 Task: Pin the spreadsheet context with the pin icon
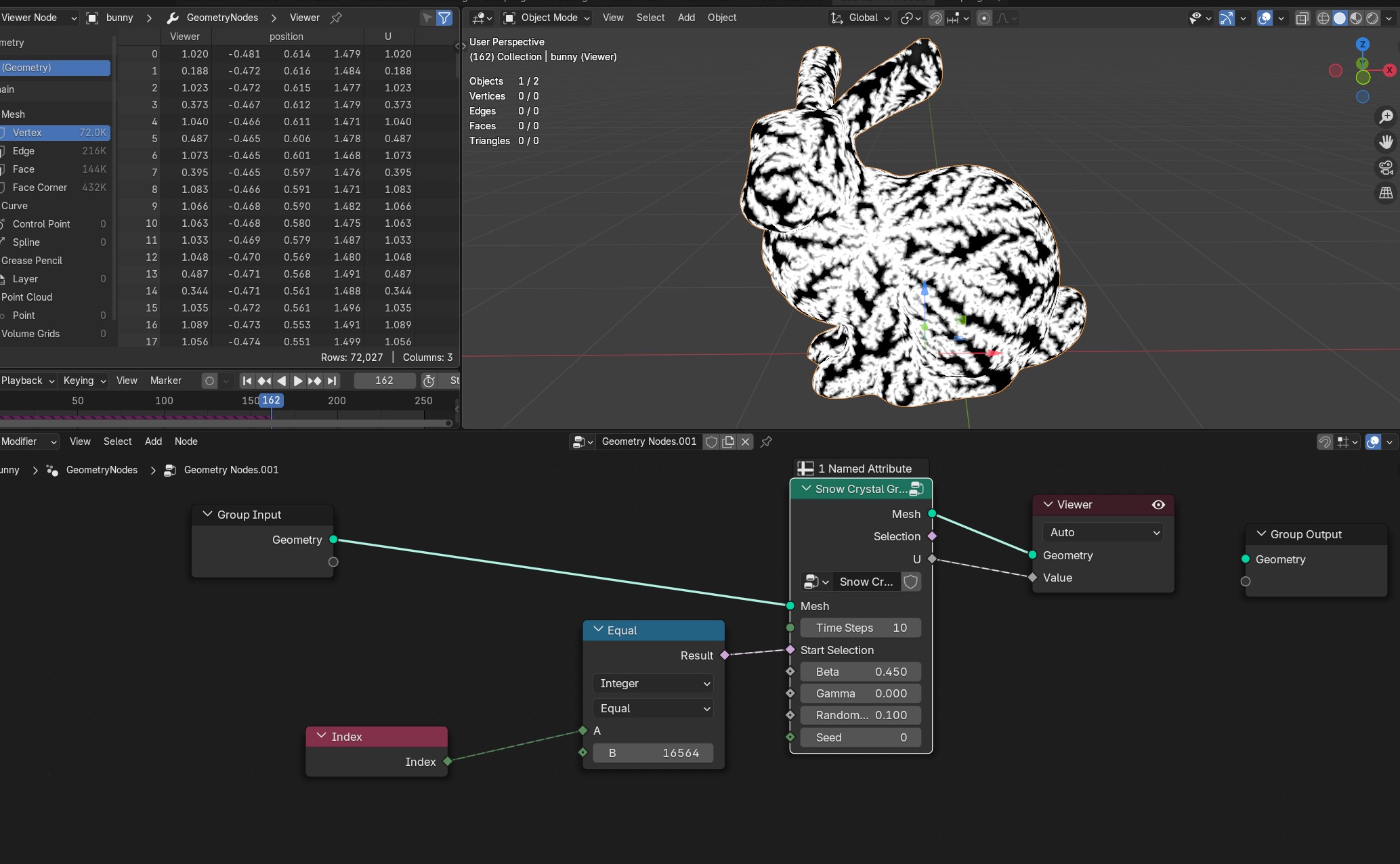[336, 18]
